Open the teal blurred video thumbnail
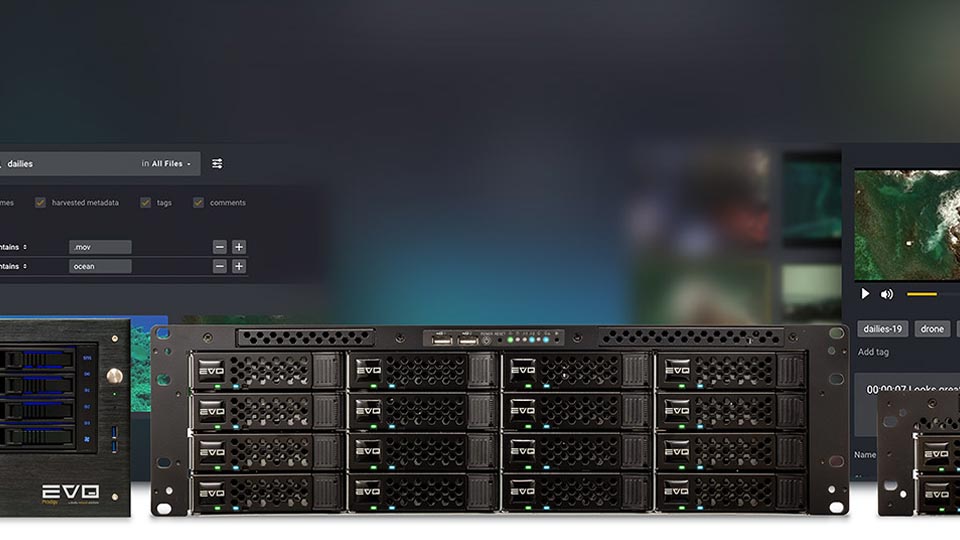 [x=812, y=200]
